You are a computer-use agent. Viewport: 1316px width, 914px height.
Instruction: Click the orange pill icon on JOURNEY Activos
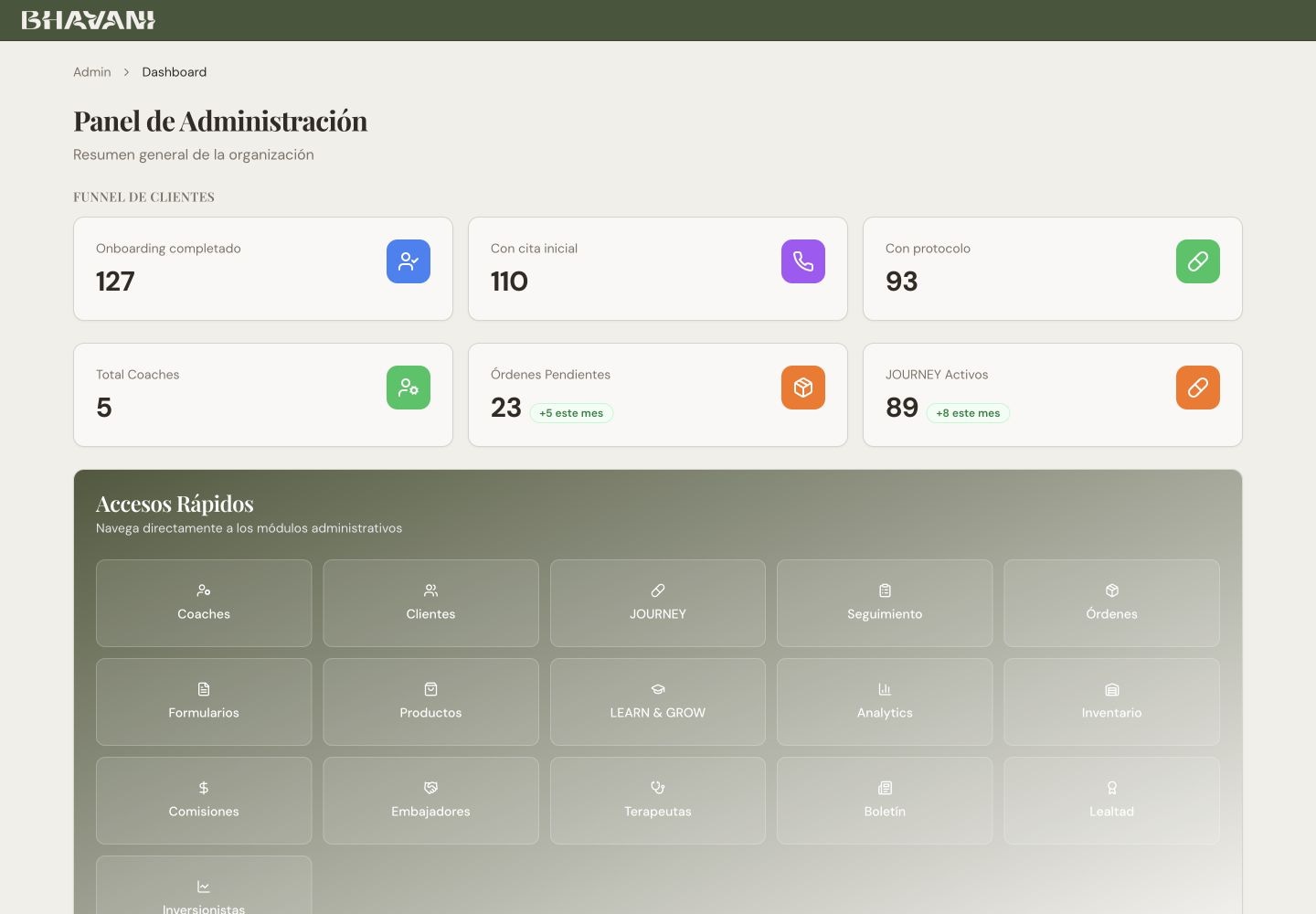tap(1198, 388)
